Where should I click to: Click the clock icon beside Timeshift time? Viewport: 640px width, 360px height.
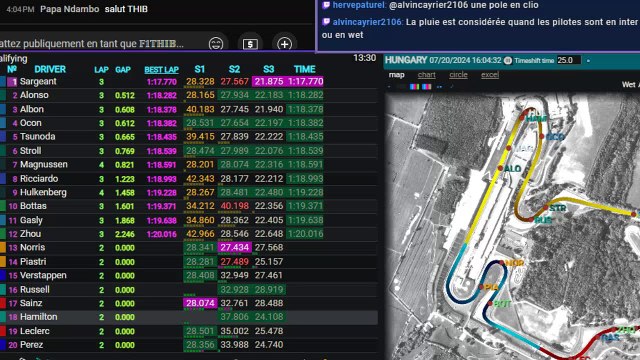[508, 60]
